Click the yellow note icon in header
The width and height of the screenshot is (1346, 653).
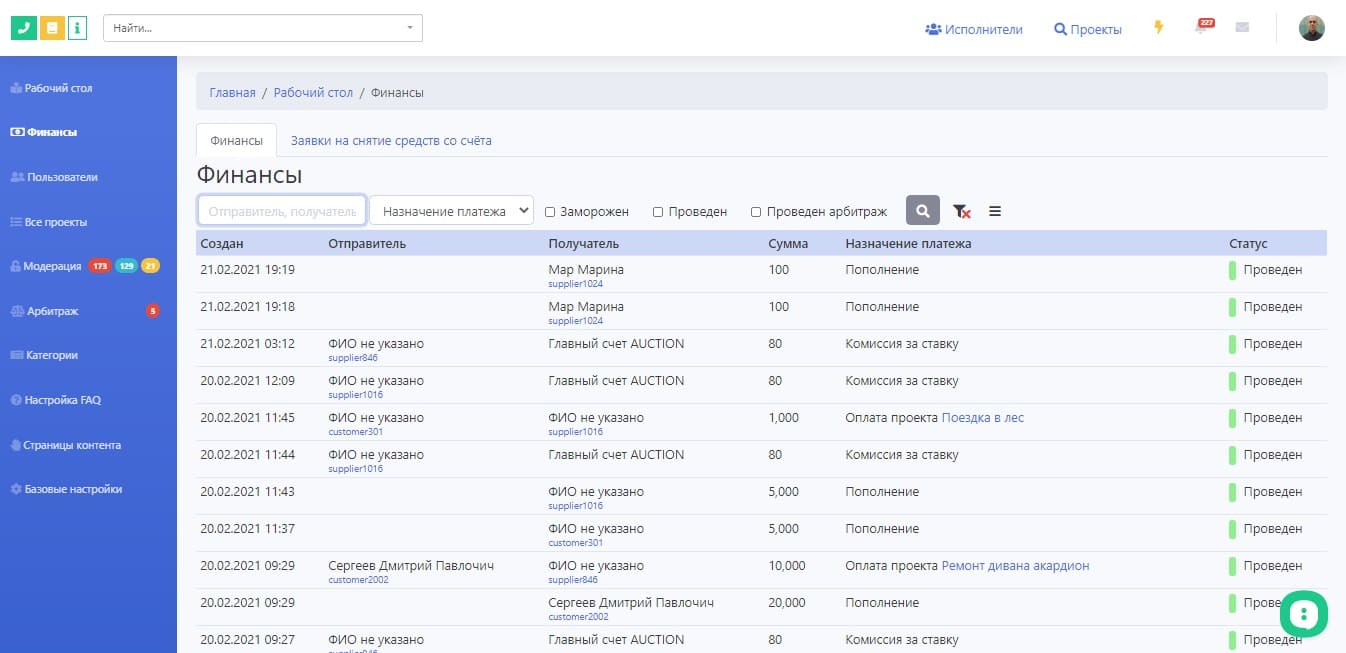(52, 28)
